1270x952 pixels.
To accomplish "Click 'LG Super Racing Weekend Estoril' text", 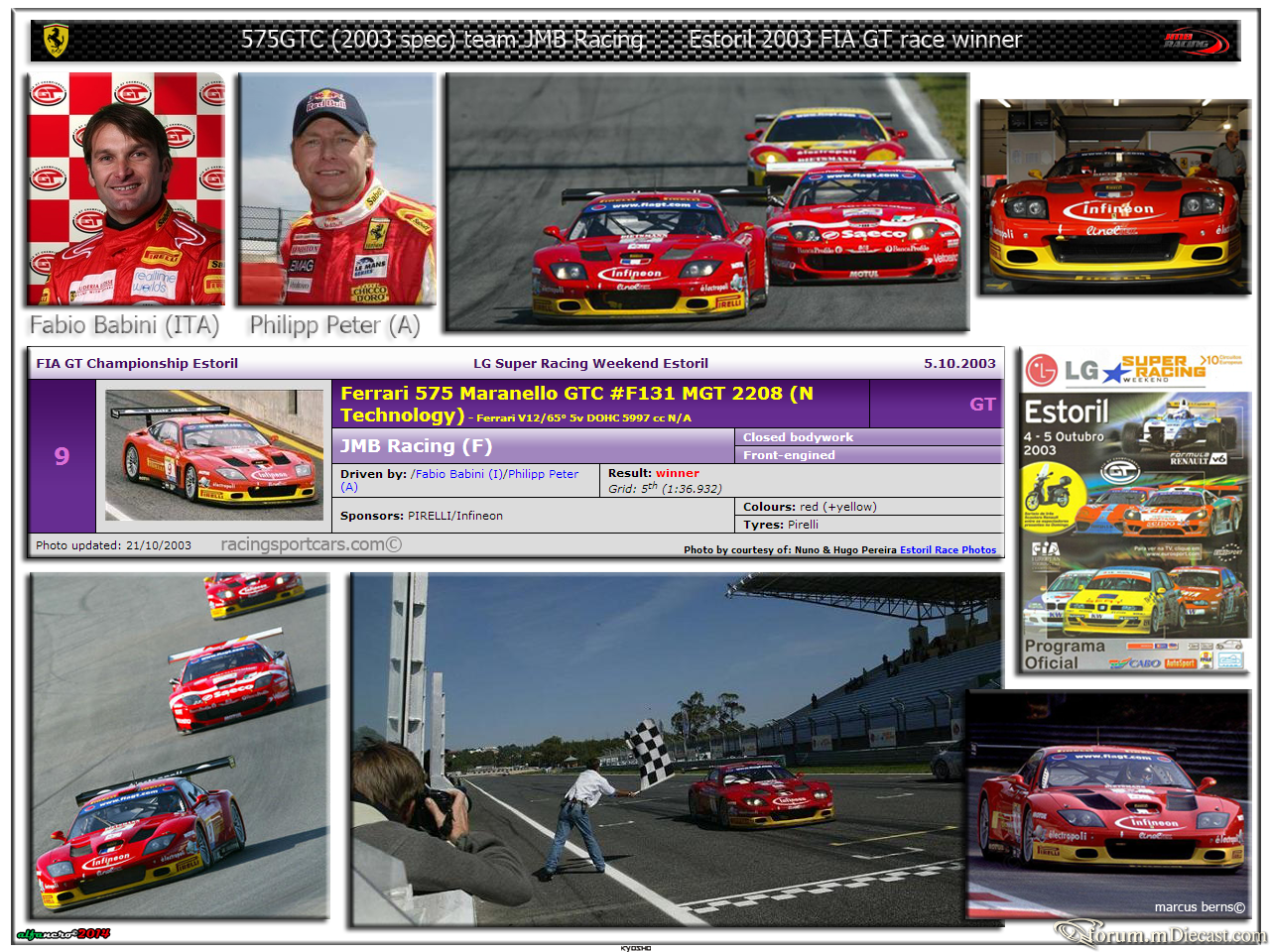I will pyautogui.click(x=590, y=363).
